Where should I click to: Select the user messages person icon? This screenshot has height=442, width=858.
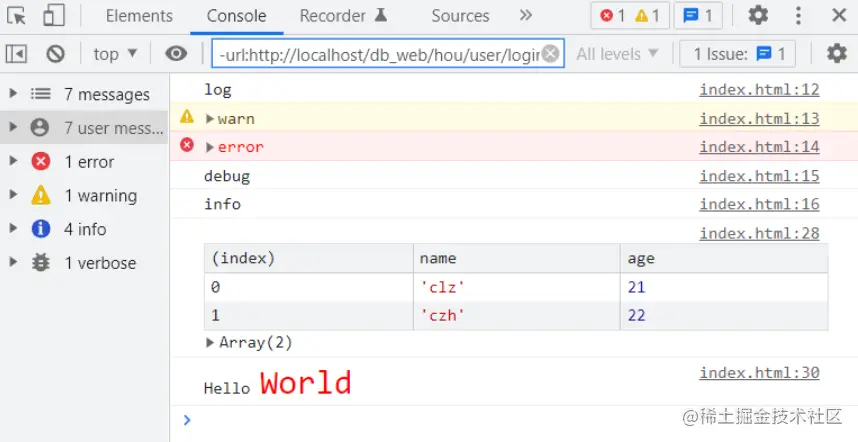pos(40,127)
